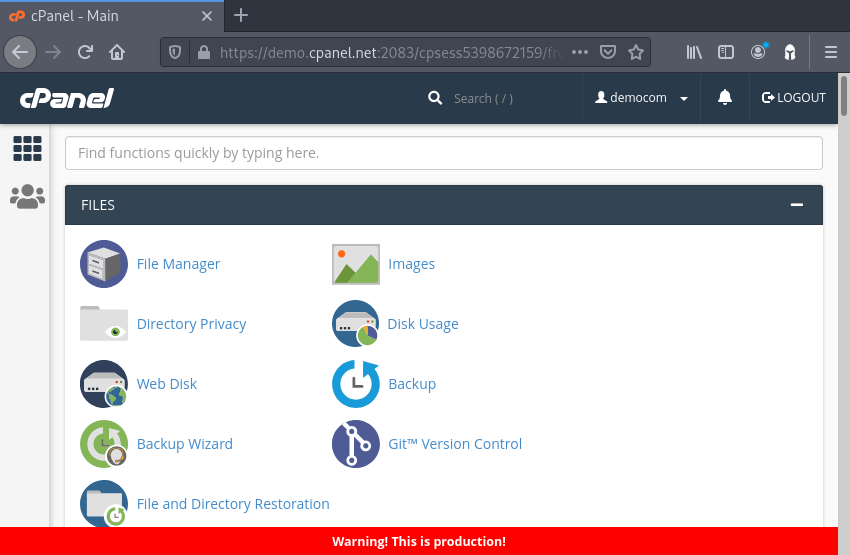This screenshot has height=555, width=850.
Task: Save page to Pocket icon
Action: pos(608,52)
